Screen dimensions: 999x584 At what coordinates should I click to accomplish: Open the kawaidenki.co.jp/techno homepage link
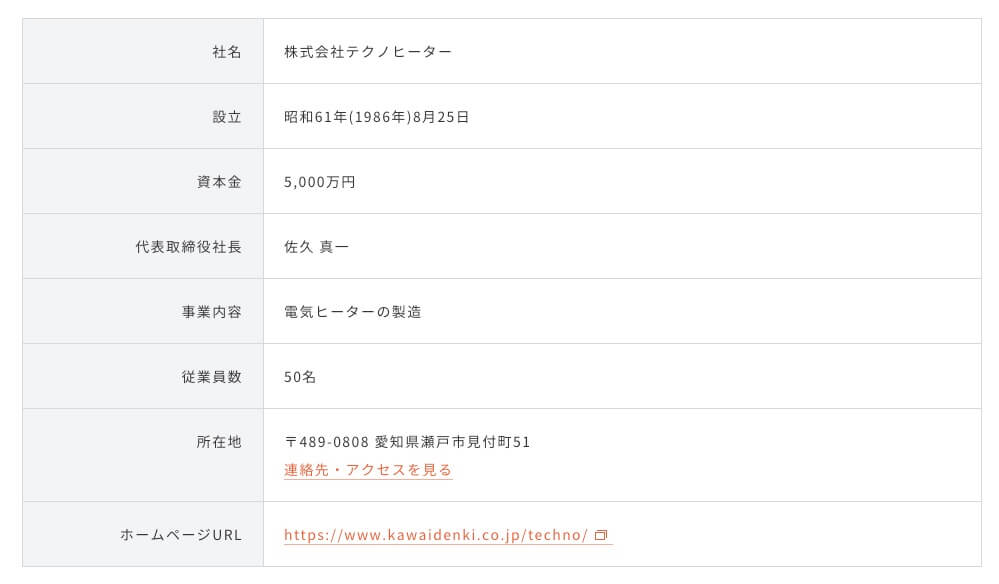pos(436,535)
